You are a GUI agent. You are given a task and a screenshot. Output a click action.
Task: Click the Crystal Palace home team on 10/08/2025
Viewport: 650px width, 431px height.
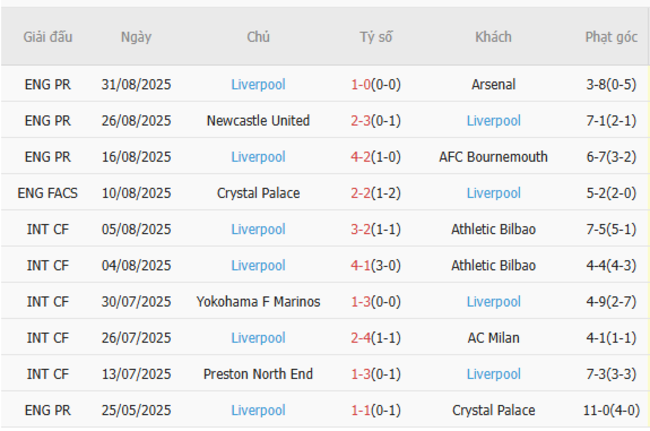(258, 193)
